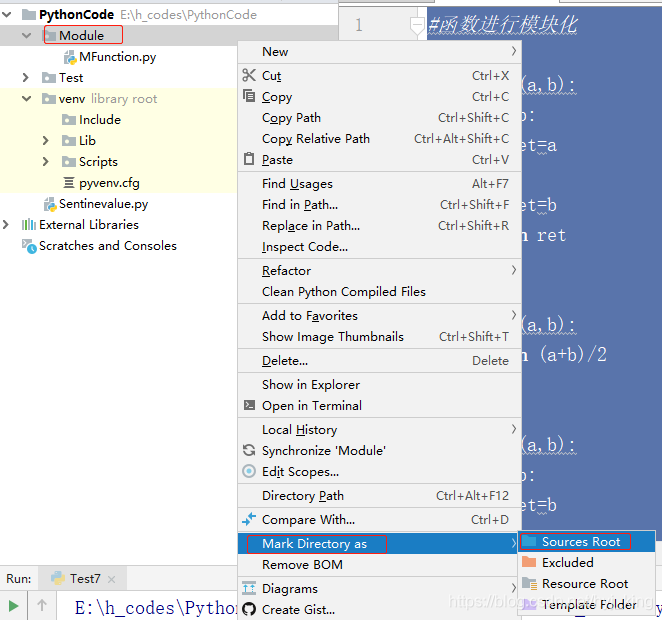Click the Open in Terminal icon
The width and height of the screenshot is (662, 620).
[250, 406]
